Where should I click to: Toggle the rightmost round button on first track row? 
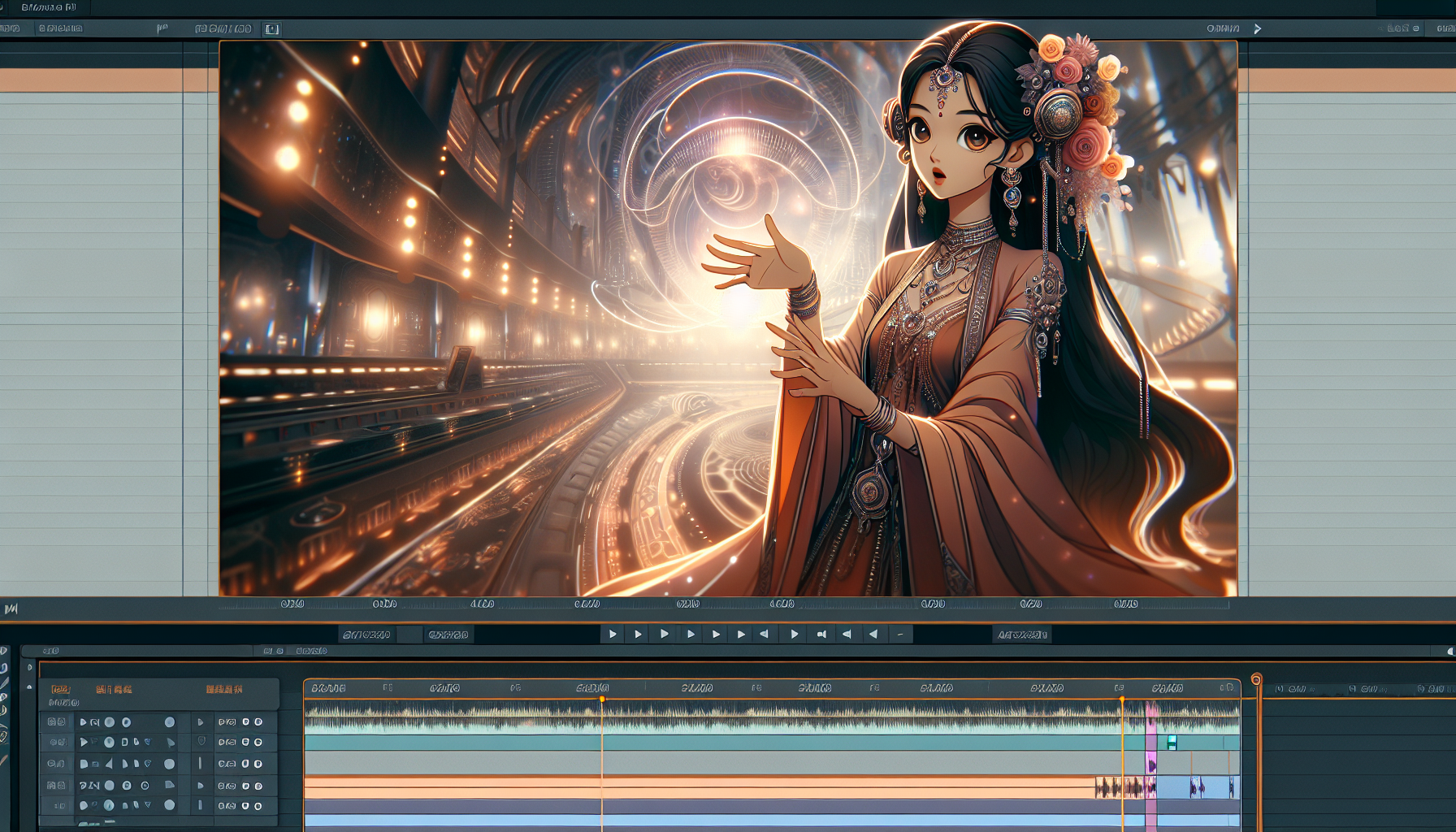[258, 722]
